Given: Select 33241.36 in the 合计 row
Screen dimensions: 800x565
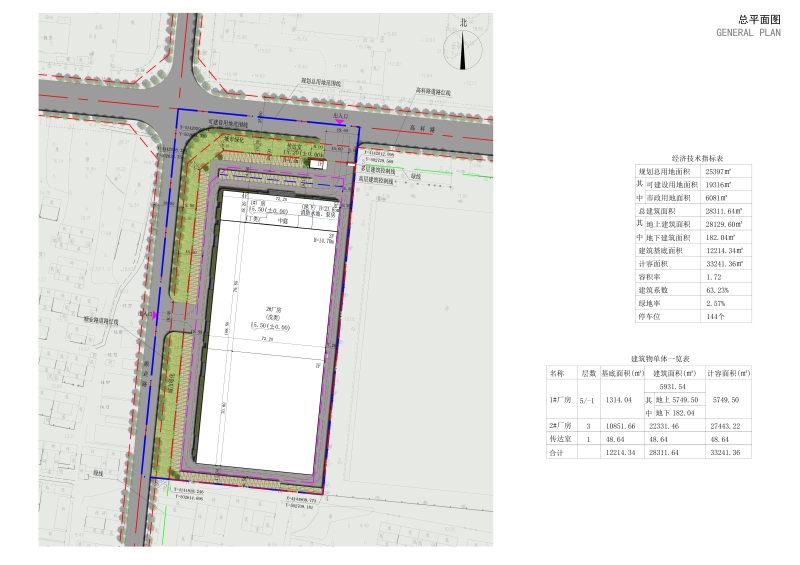Looking at the screenshot, I should (x=725, y=453).
